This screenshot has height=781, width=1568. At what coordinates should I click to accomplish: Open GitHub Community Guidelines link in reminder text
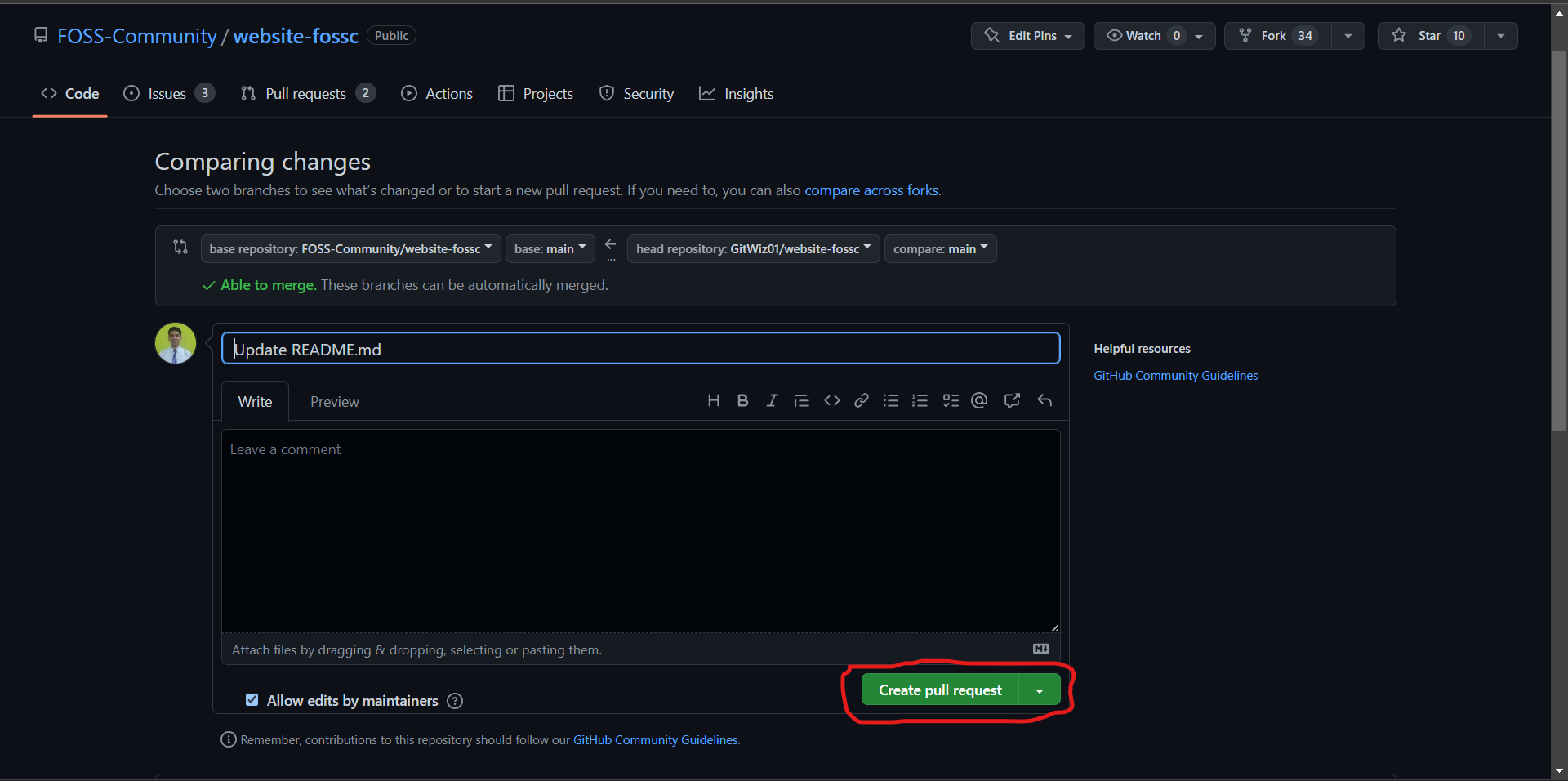coord(656,740)
